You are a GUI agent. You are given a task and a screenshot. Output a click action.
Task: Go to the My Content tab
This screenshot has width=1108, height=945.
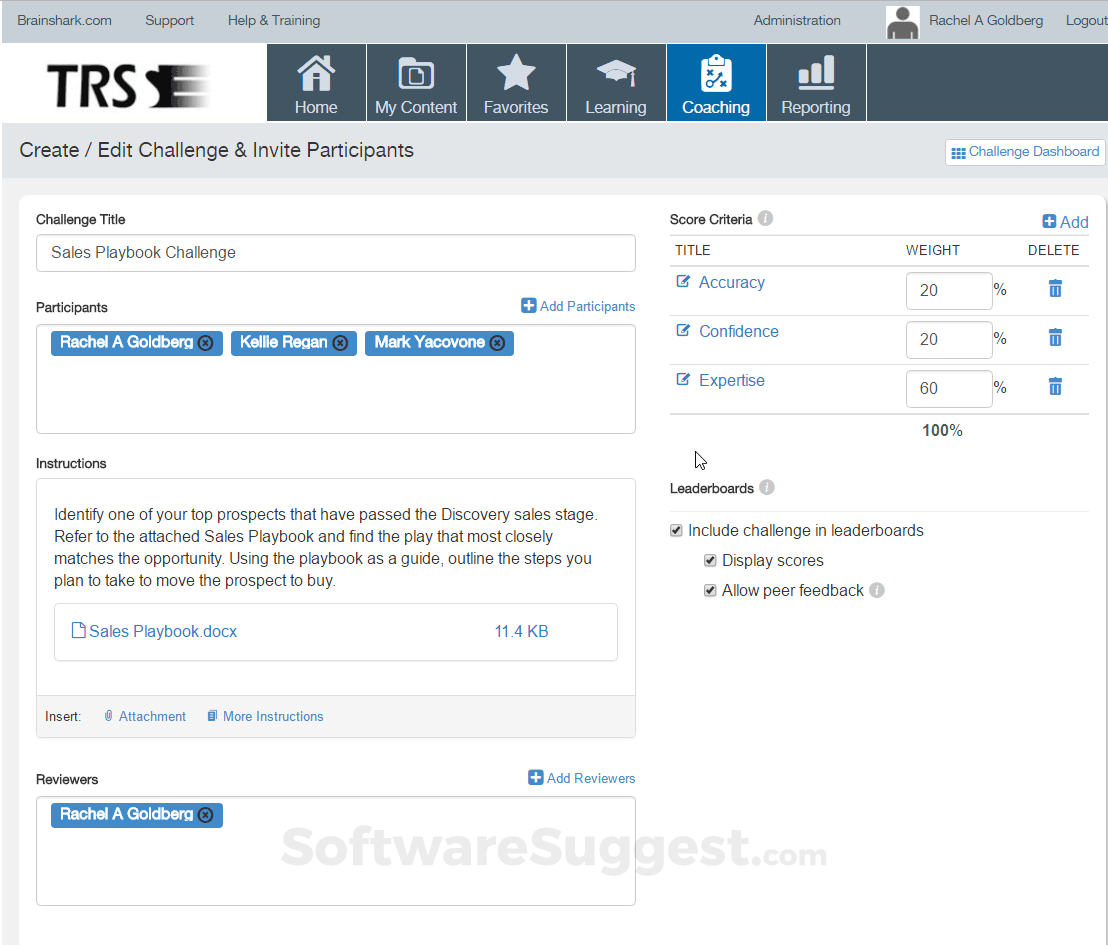tap(416, 83)
